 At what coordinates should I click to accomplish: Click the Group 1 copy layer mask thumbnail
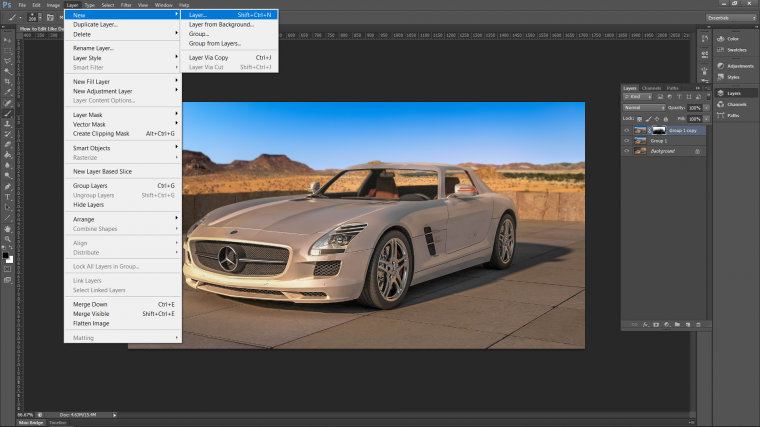pos(659,130)
